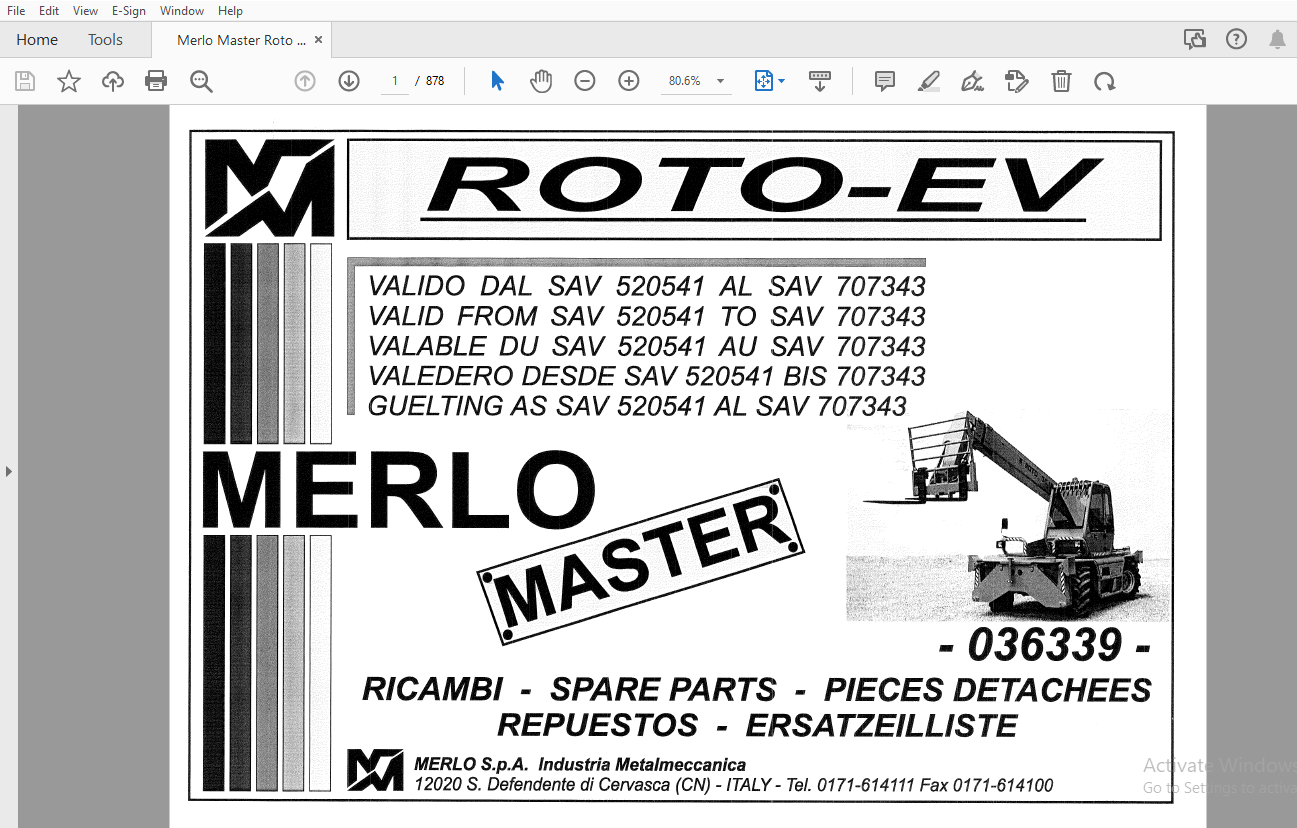The width and height of the screenshot is (1297, 828).
Task: Click the edit document stamp icon
Action: 1017,81
